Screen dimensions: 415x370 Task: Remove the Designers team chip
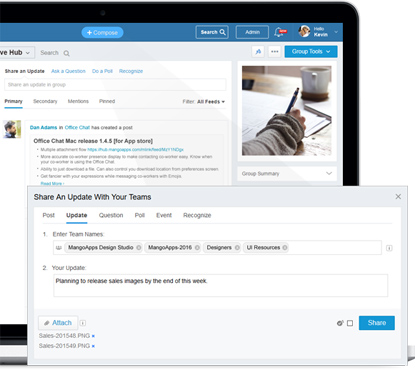point(237,248)
